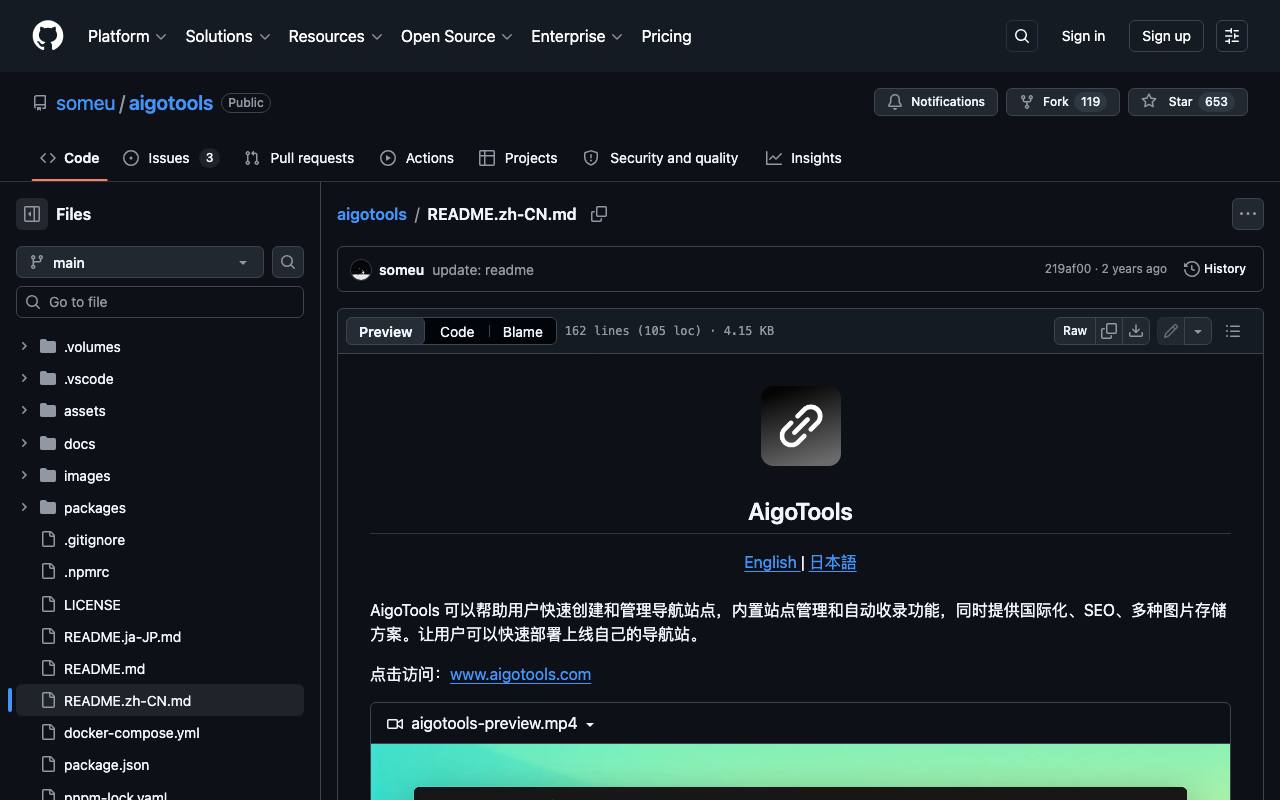Open the search magnifier in the header
Viewport: 1280px width, 800px height.
(x=1022, y=36)
